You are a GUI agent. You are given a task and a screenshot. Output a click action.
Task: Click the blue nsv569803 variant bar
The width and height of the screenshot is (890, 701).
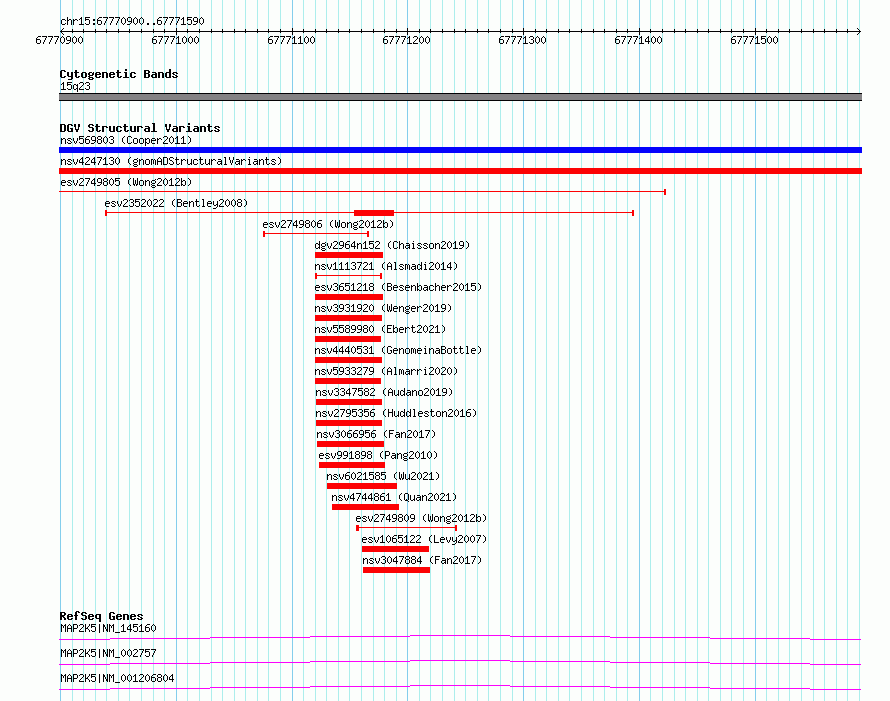coord(460,150)
